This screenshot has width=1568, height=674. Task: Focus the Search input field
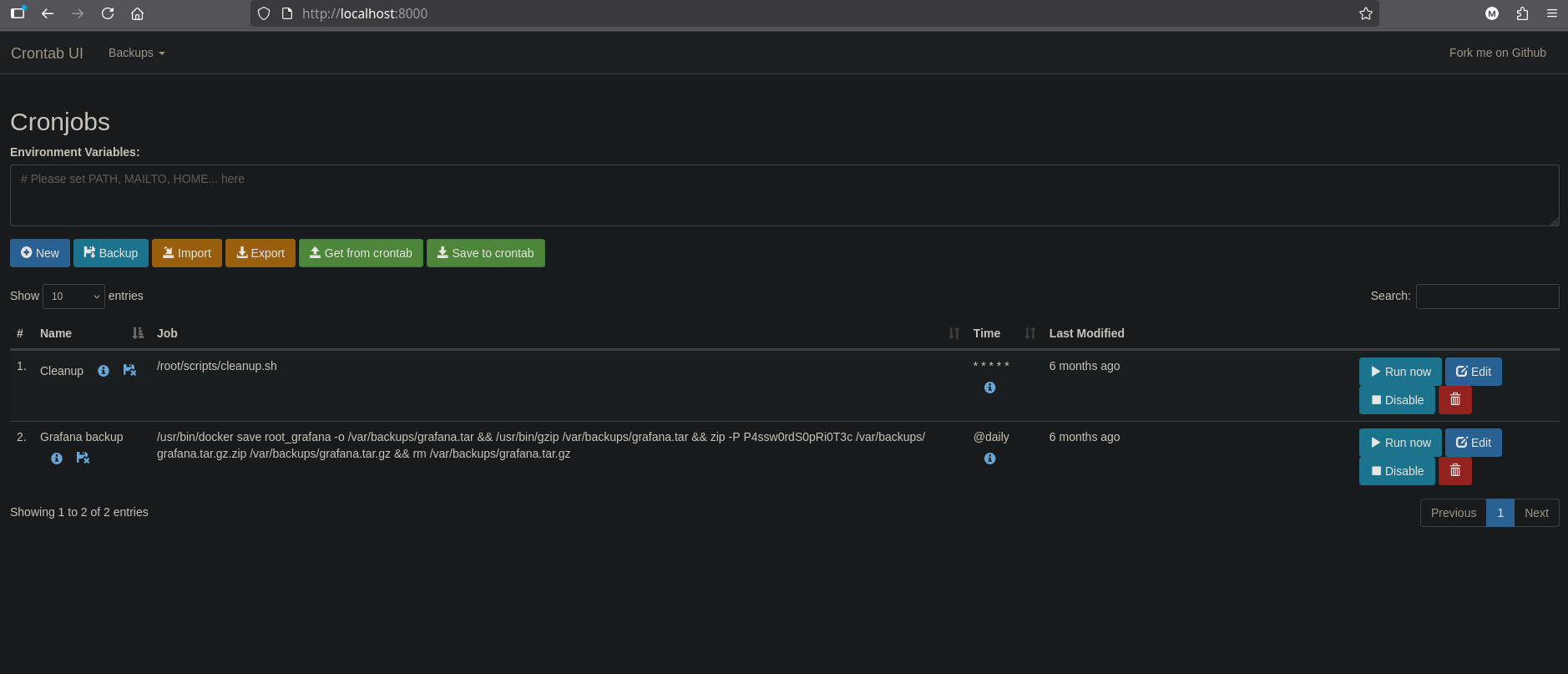coord(1487,296)
